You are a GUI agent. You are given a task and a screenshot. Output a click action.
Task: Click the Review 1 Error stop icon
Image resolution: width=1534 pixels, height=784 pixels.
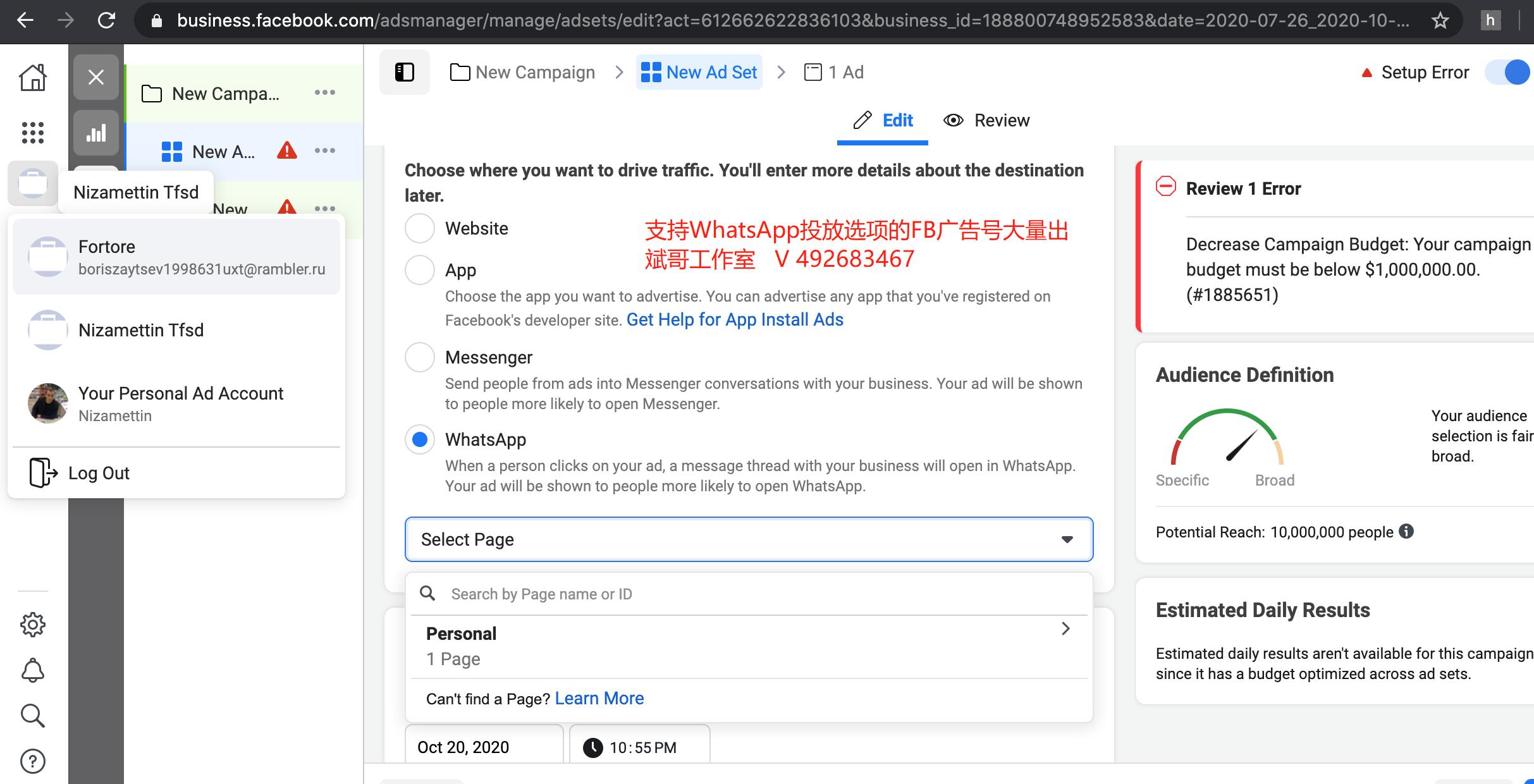1166,187
